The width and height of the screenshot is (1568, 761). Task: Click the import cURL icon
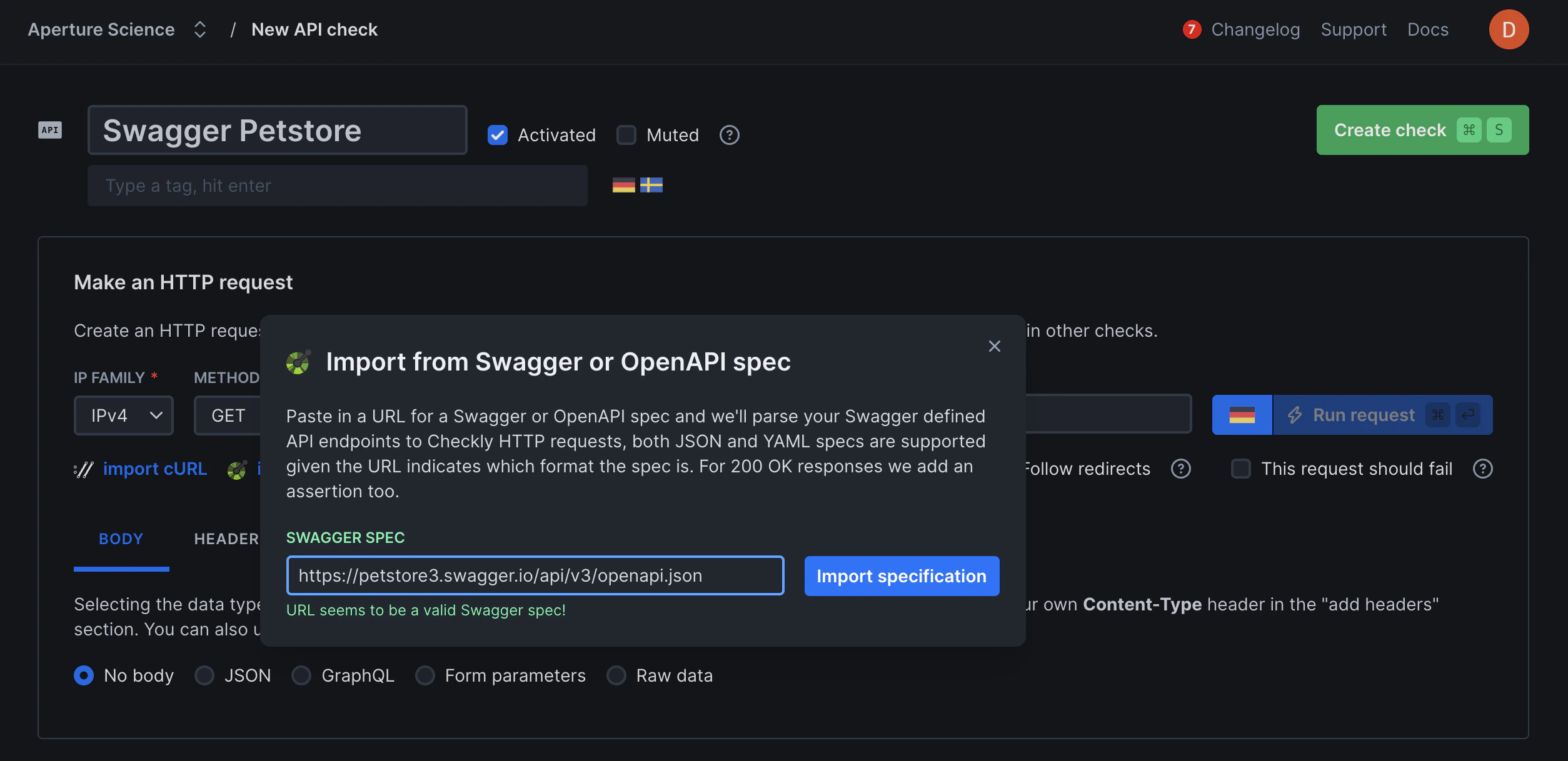(x=83, y=469)
